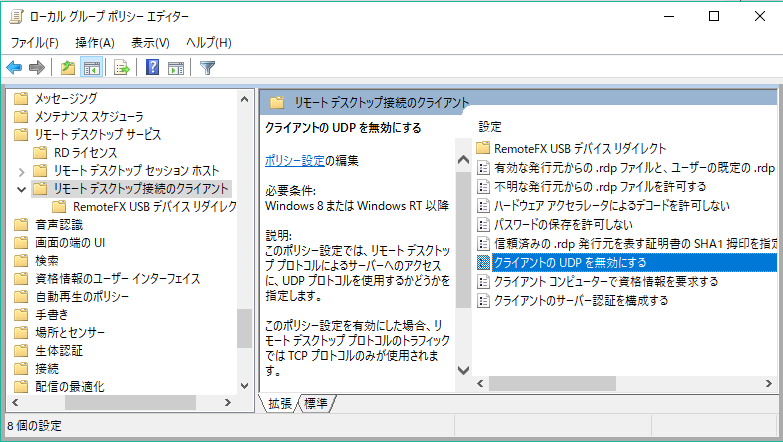The image size is (783, 442).
Task: Select 手書き folder in tree
Action: [51, 315]
